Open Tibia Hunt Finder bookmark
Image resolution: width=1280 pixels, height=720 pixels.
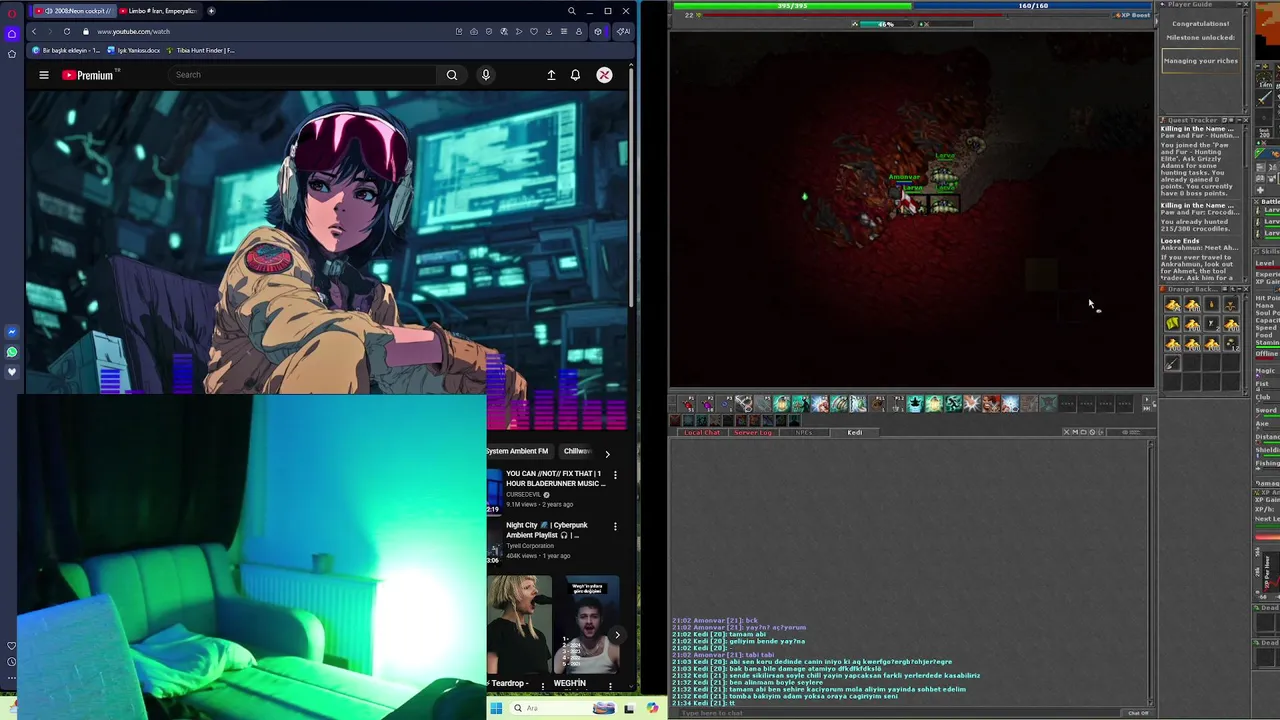click(x=201, y=50)
